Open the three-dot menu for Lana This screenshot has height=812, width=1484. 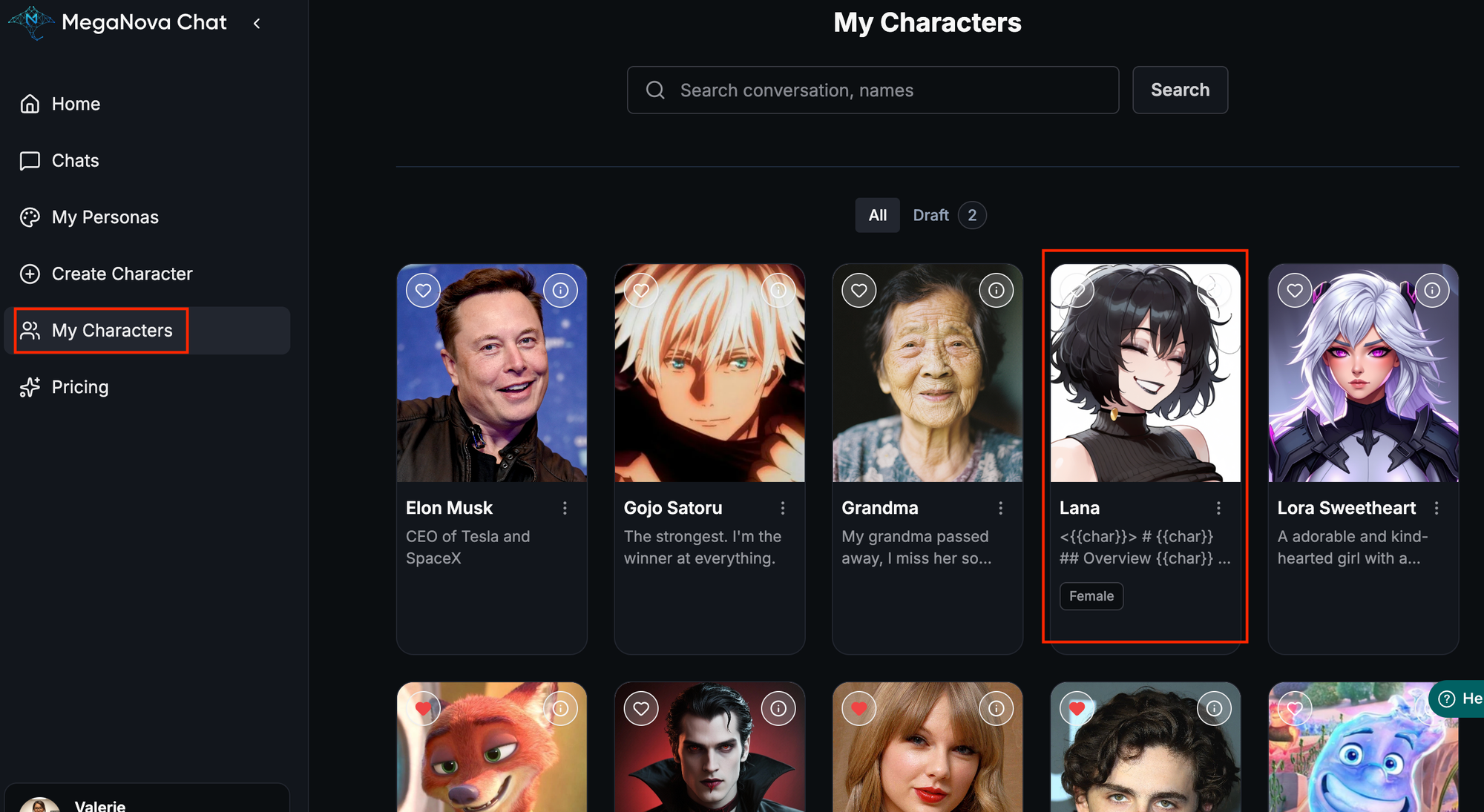click(1218, 508)
